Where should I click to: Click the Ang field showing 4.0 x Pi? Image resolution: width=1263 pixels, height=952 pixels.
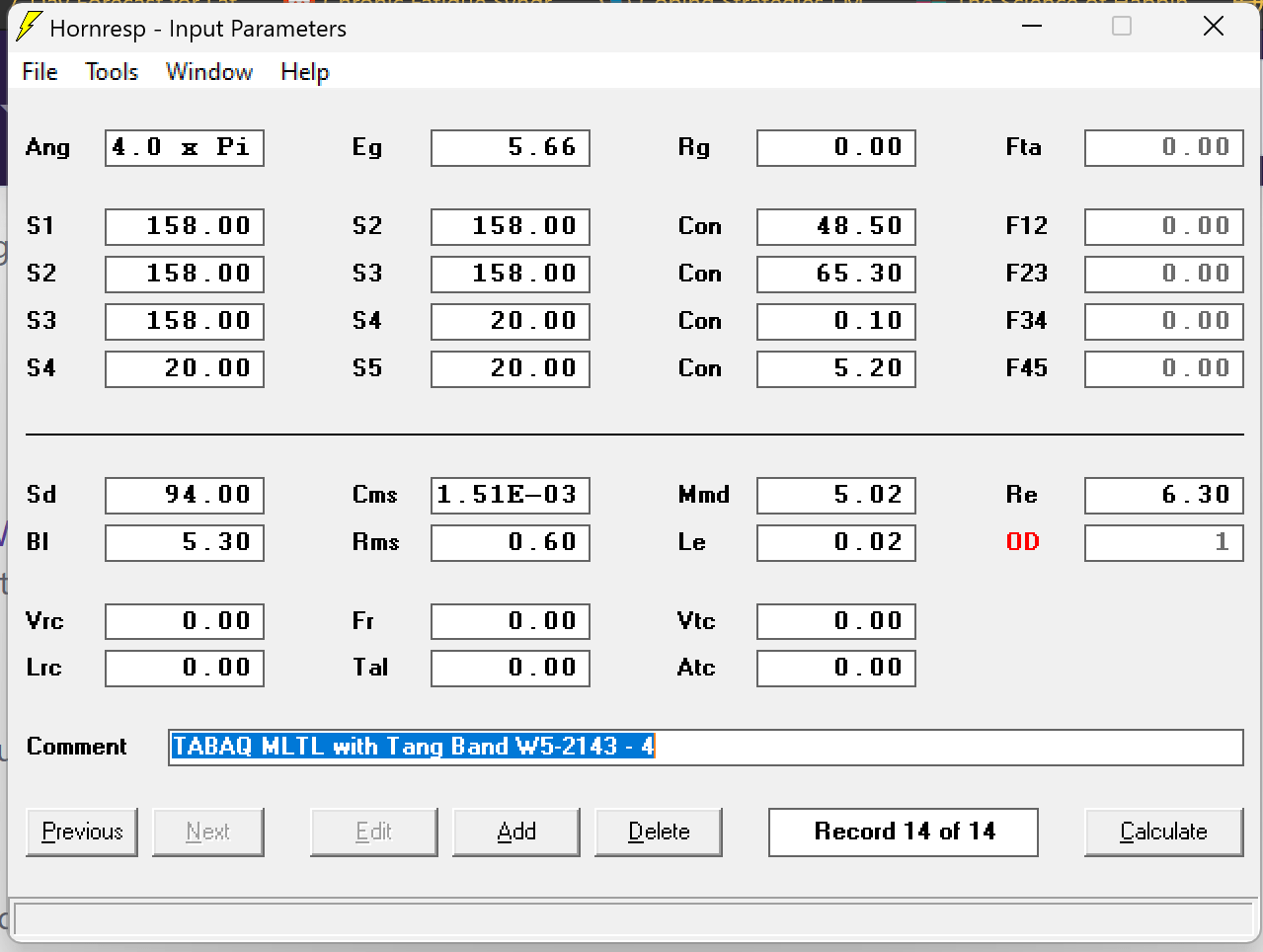click(x=185, y=148)
